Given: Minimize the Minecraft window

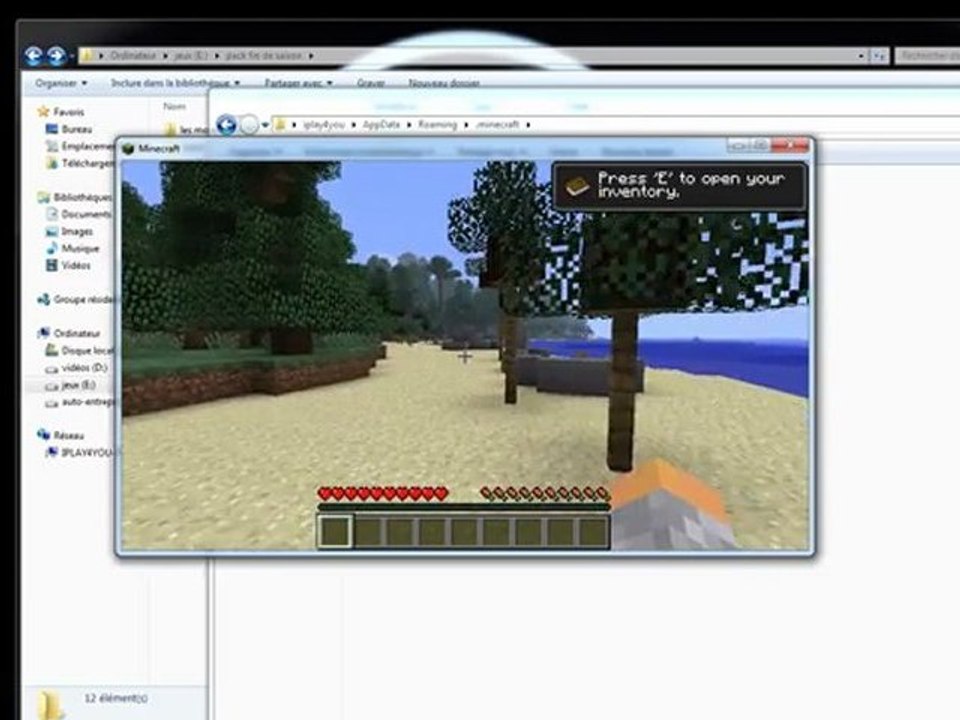Looking at the screenshot, I should pyautogui.click(x=737, y=146).
